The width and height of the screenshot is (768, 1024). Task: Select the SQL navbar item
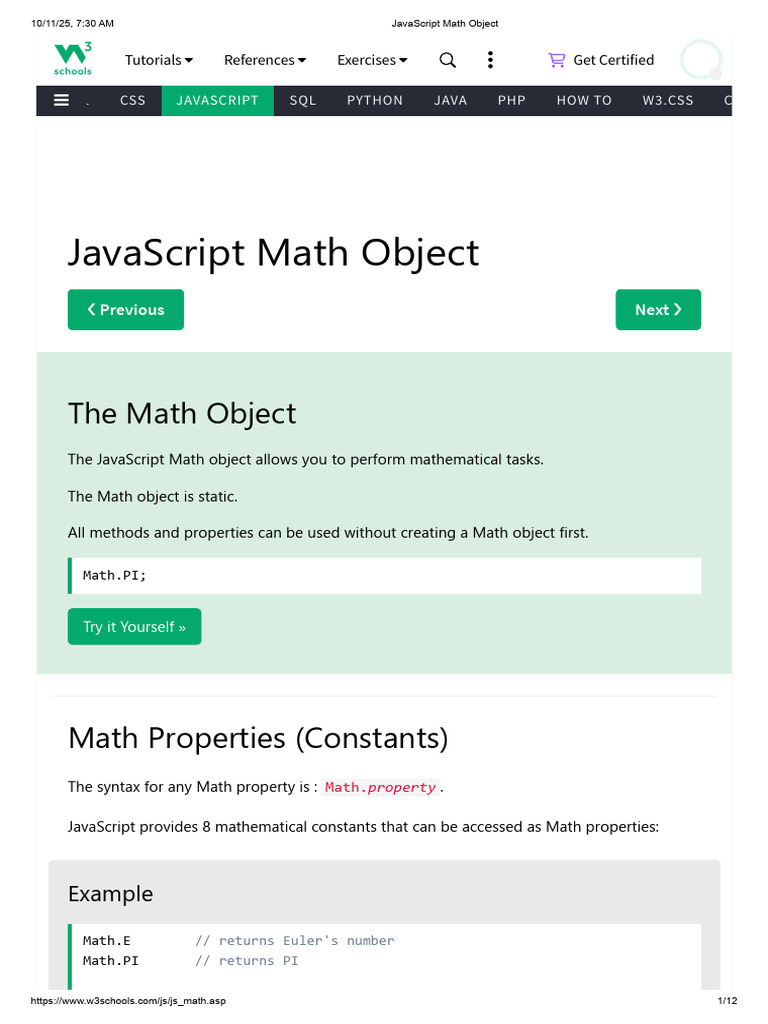[x=303, y=101]
